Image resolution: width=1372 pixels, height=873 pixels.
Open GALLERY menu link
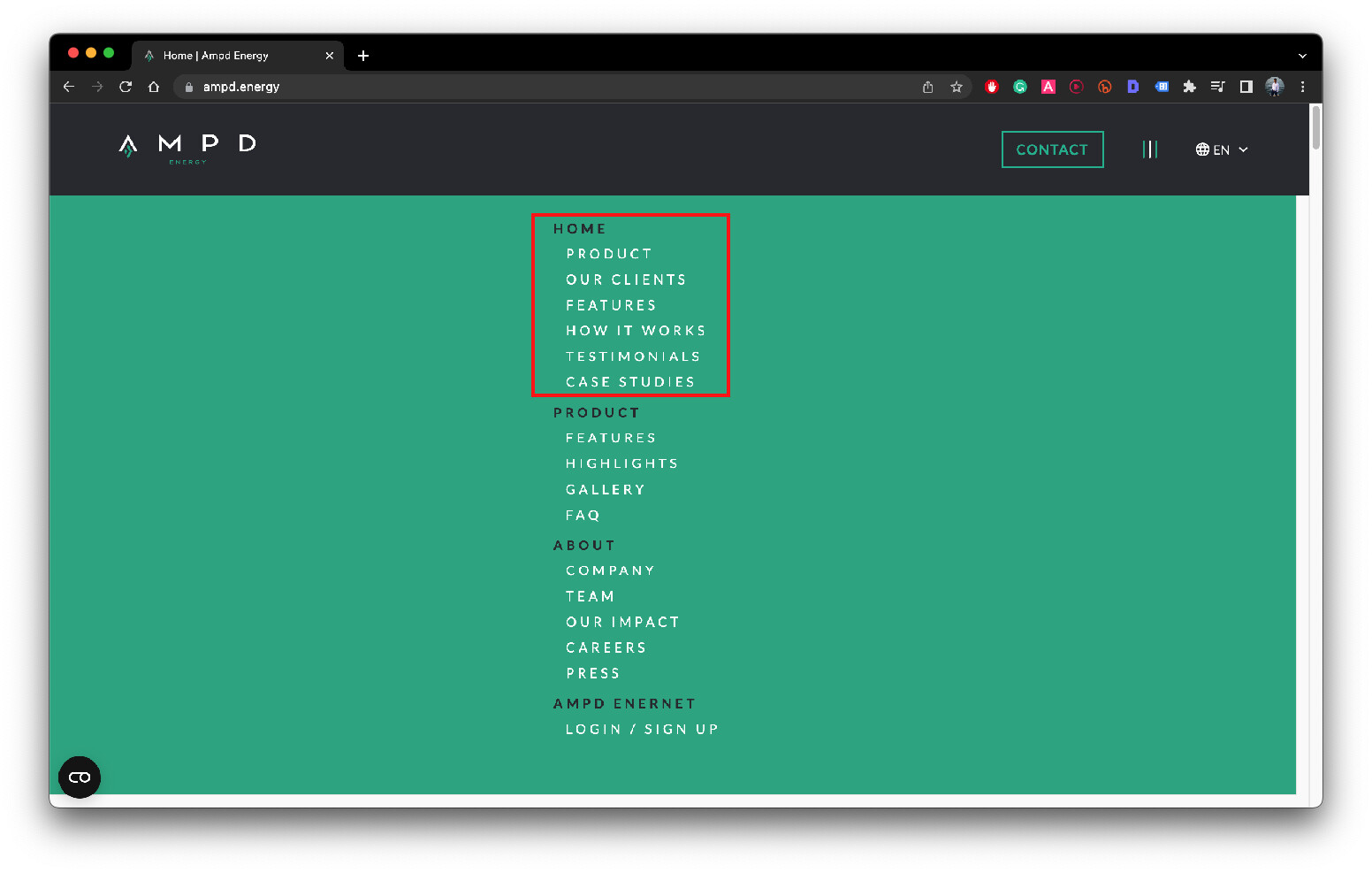click(606, 489)
